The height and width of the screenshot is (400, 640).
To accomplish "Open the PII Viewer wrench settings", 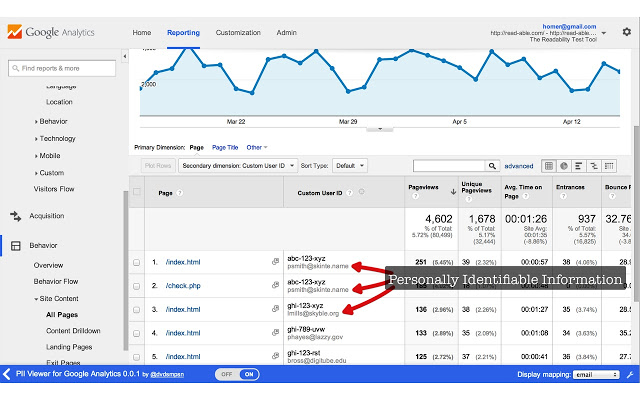I will (x=630, y=374).
